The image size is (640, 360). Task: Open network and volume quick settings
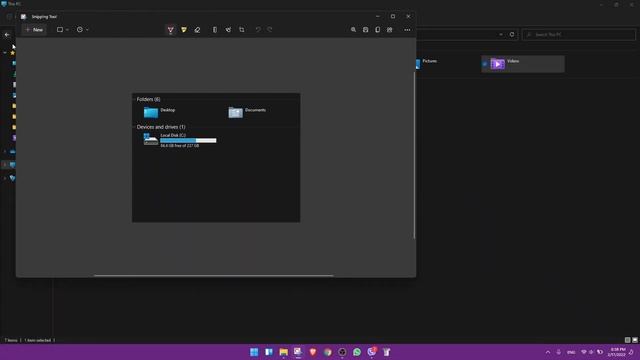pyautogui.click(x=591, y=352)
